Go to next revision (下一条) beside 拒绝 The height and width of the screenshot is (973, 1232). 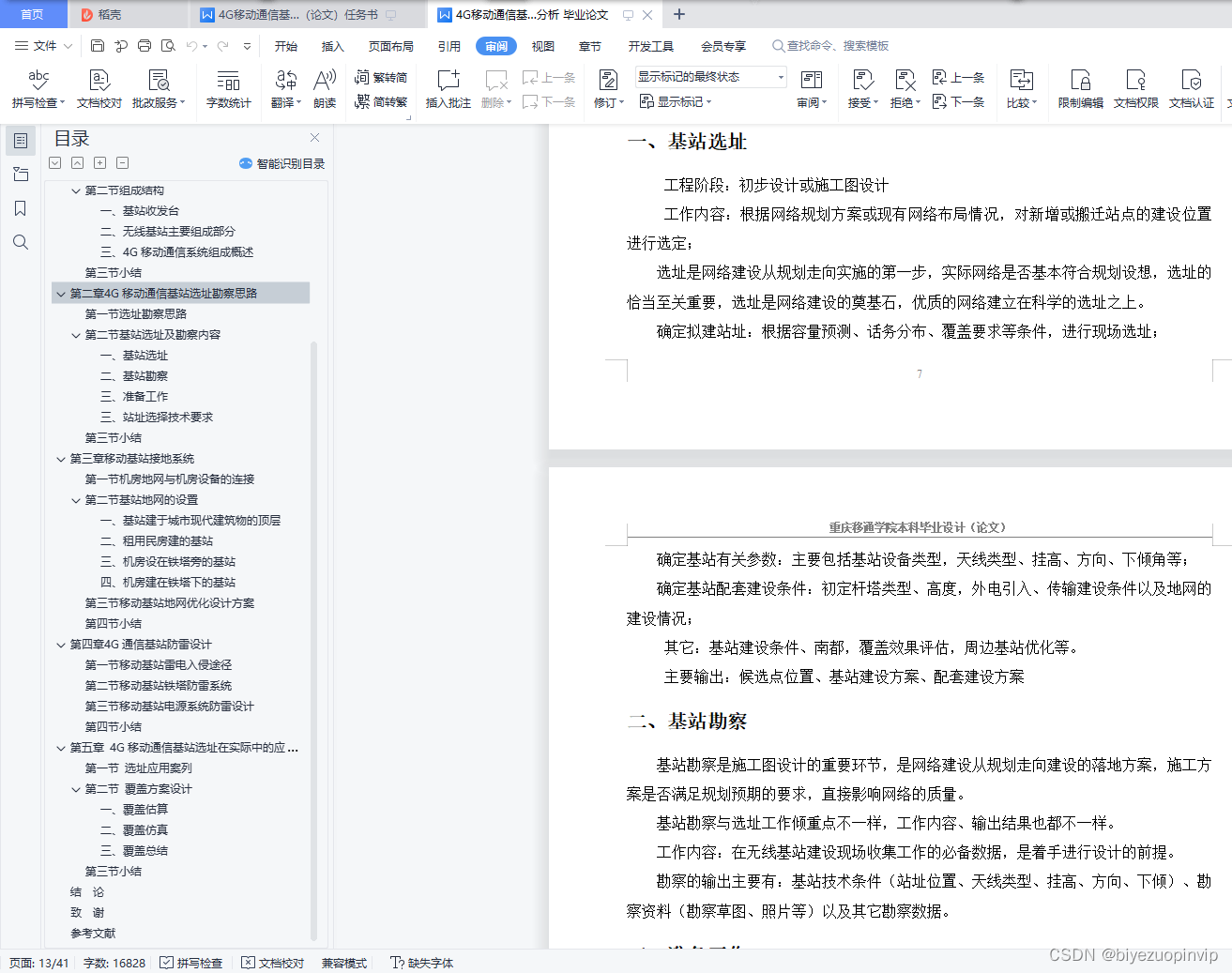point(958,101)
